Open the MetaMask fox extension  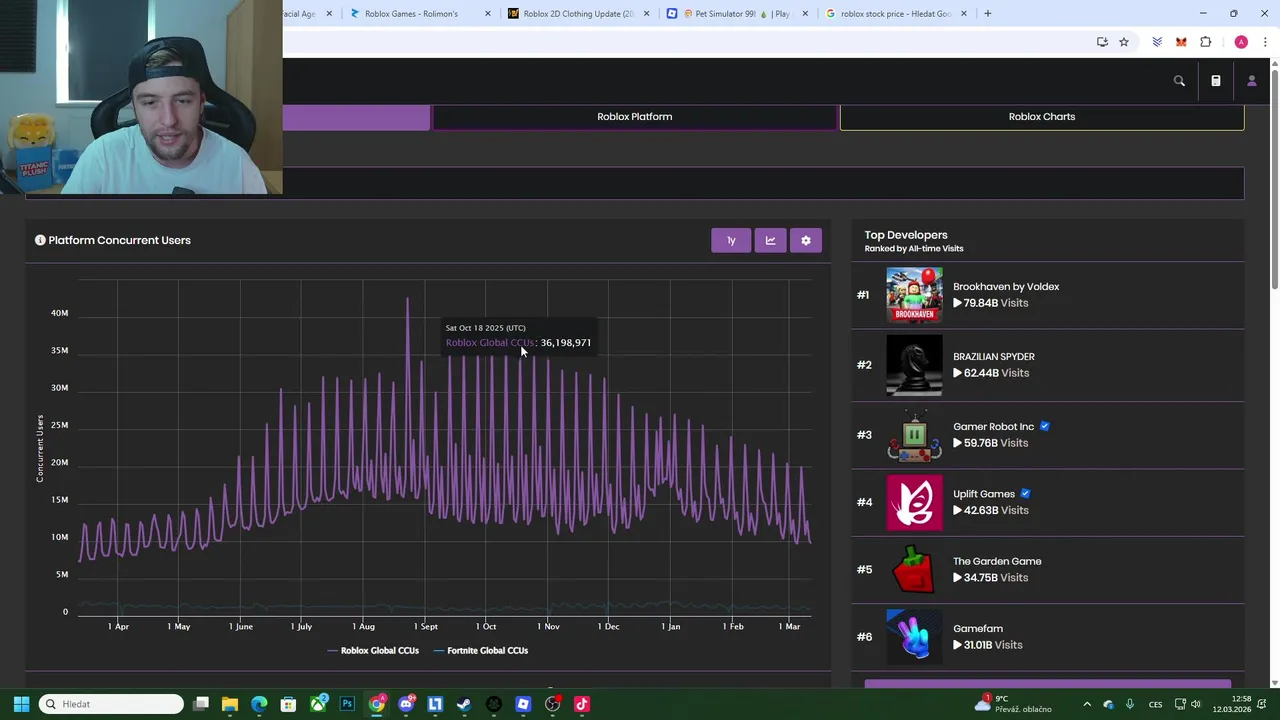[x=1181, y=42]
